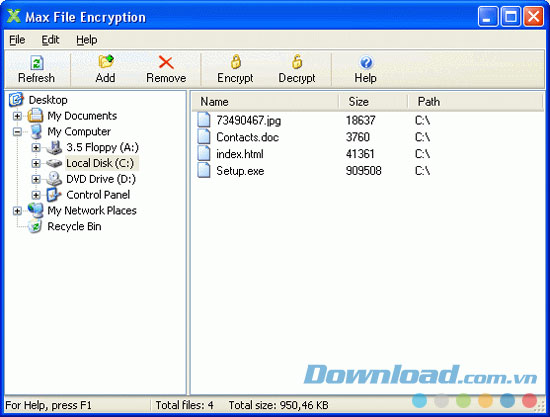Viewport: 550px width, 417px height.
Task: Expand the DVD Drive (D:) node
Action: (x=36, y=179)
